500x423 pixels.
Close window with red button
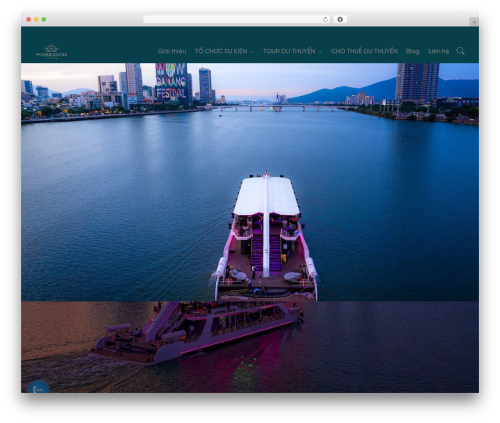(x=29, y=19)
